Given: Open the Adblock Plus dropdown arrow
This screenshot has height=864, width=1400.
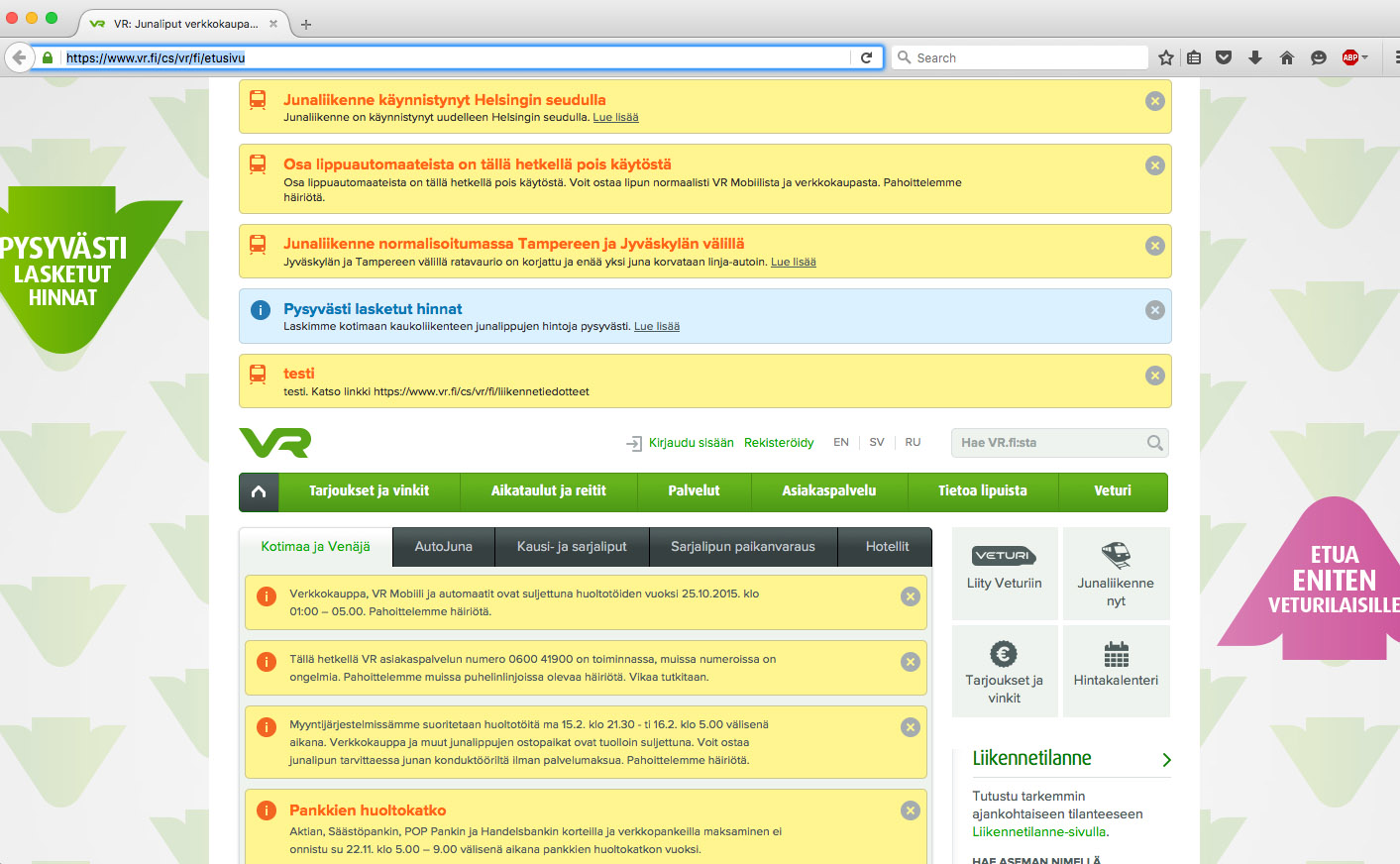Looking at the screenshot, I should pos(1365,57).
